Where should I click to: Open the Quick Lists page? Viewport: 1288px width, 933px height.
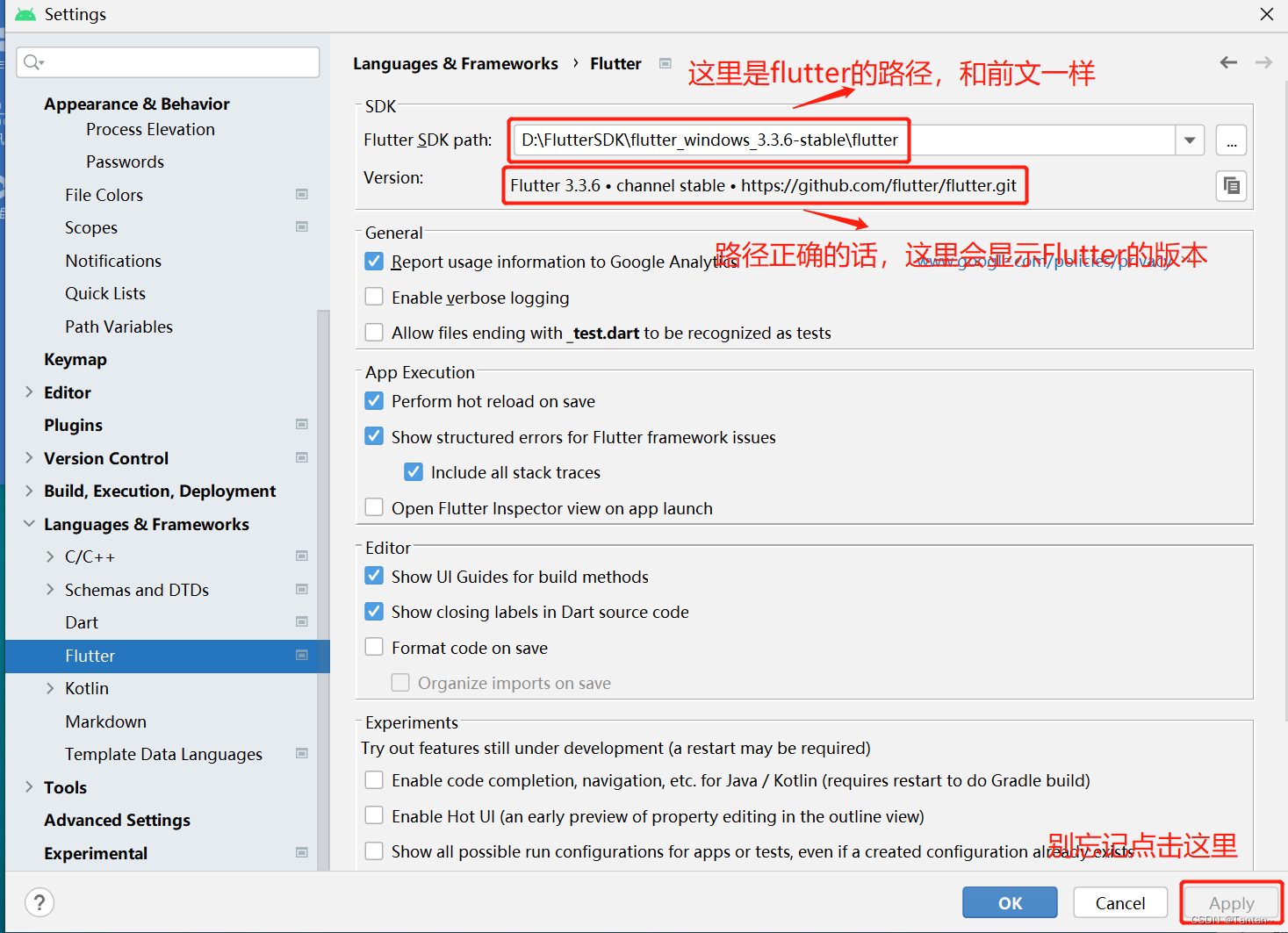click(105, 293)
